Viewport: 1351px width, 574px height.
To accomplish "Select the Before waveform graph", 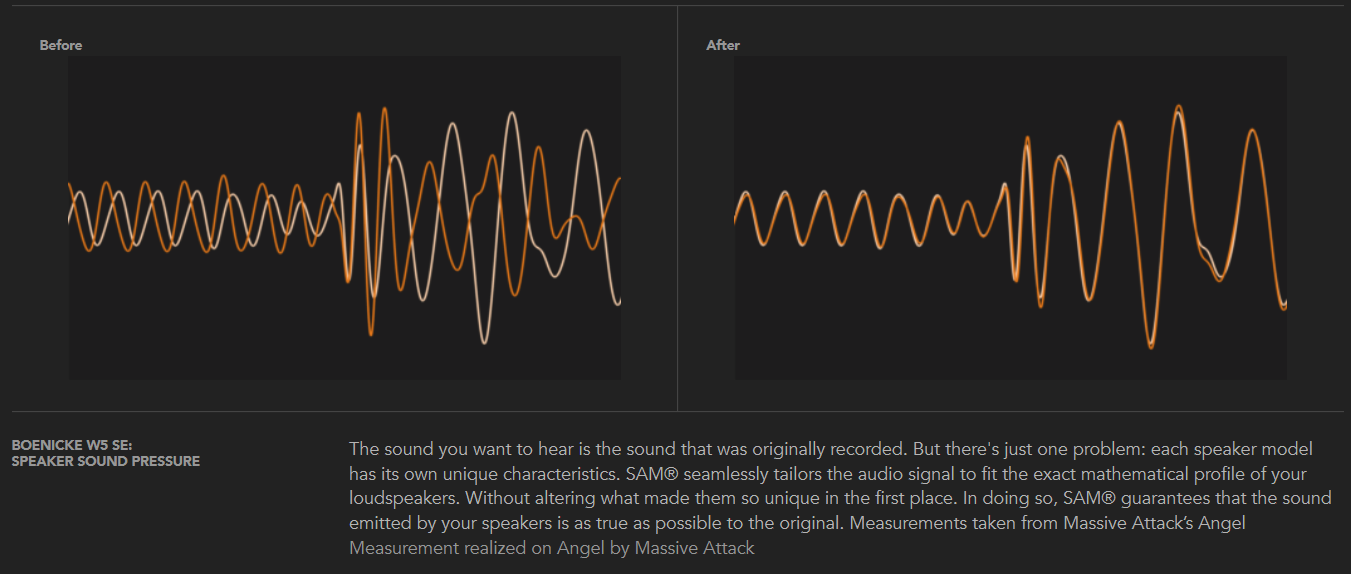I will click(x=345, y=217).
